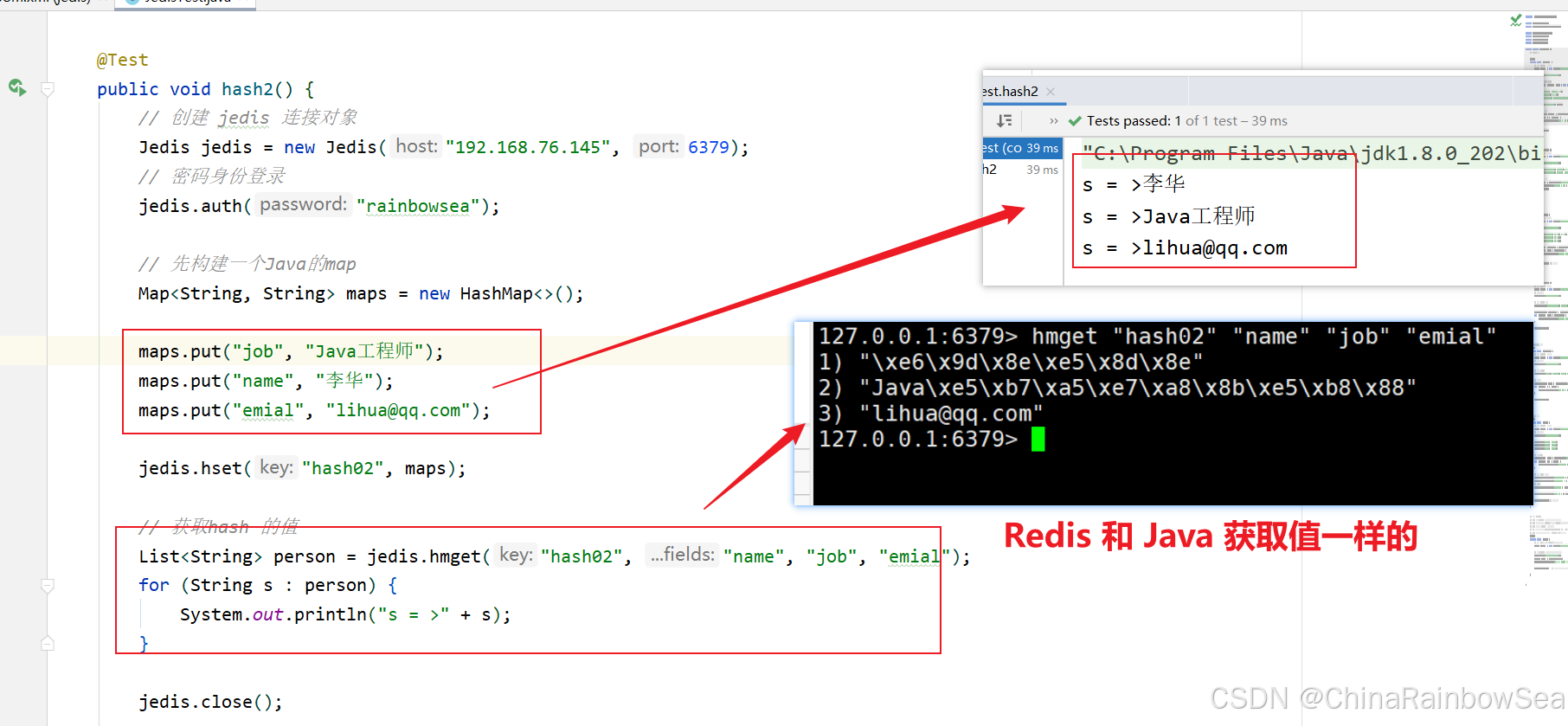
Task: Click the fold end marker at the loop's closing brace
Action: click(x=48, y=643)
